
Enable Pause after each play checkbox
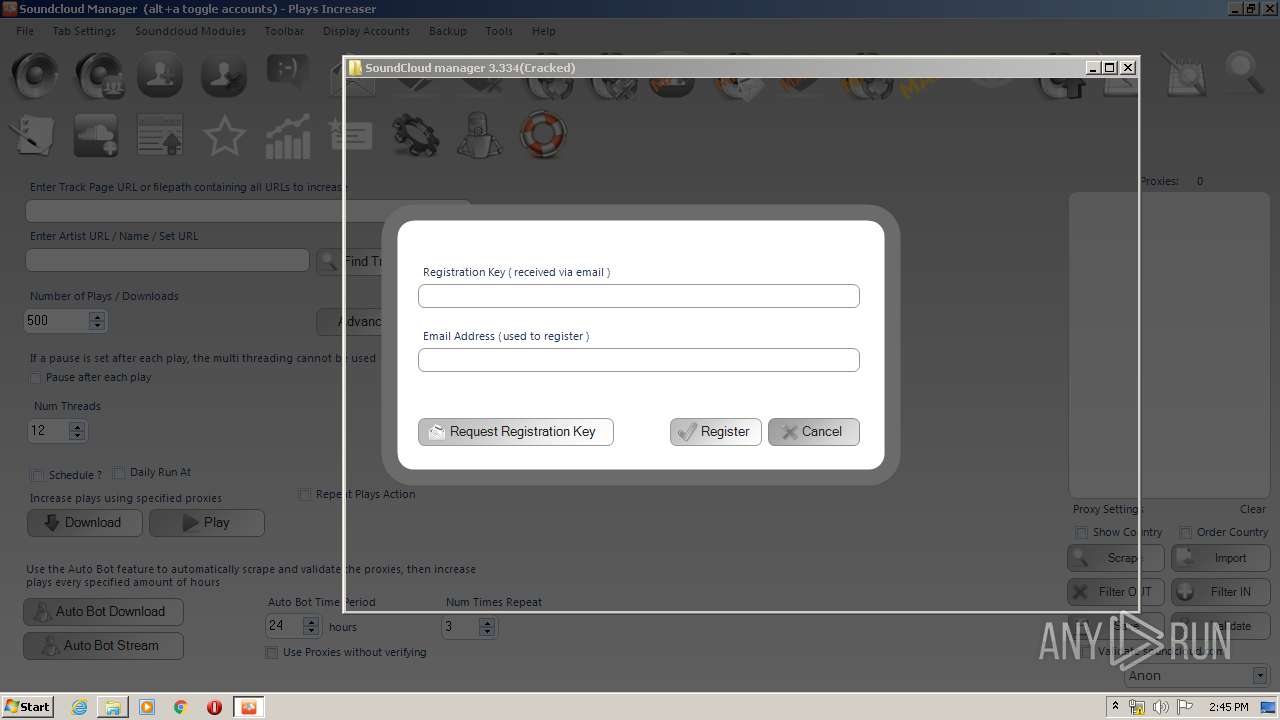click(36, 378)
